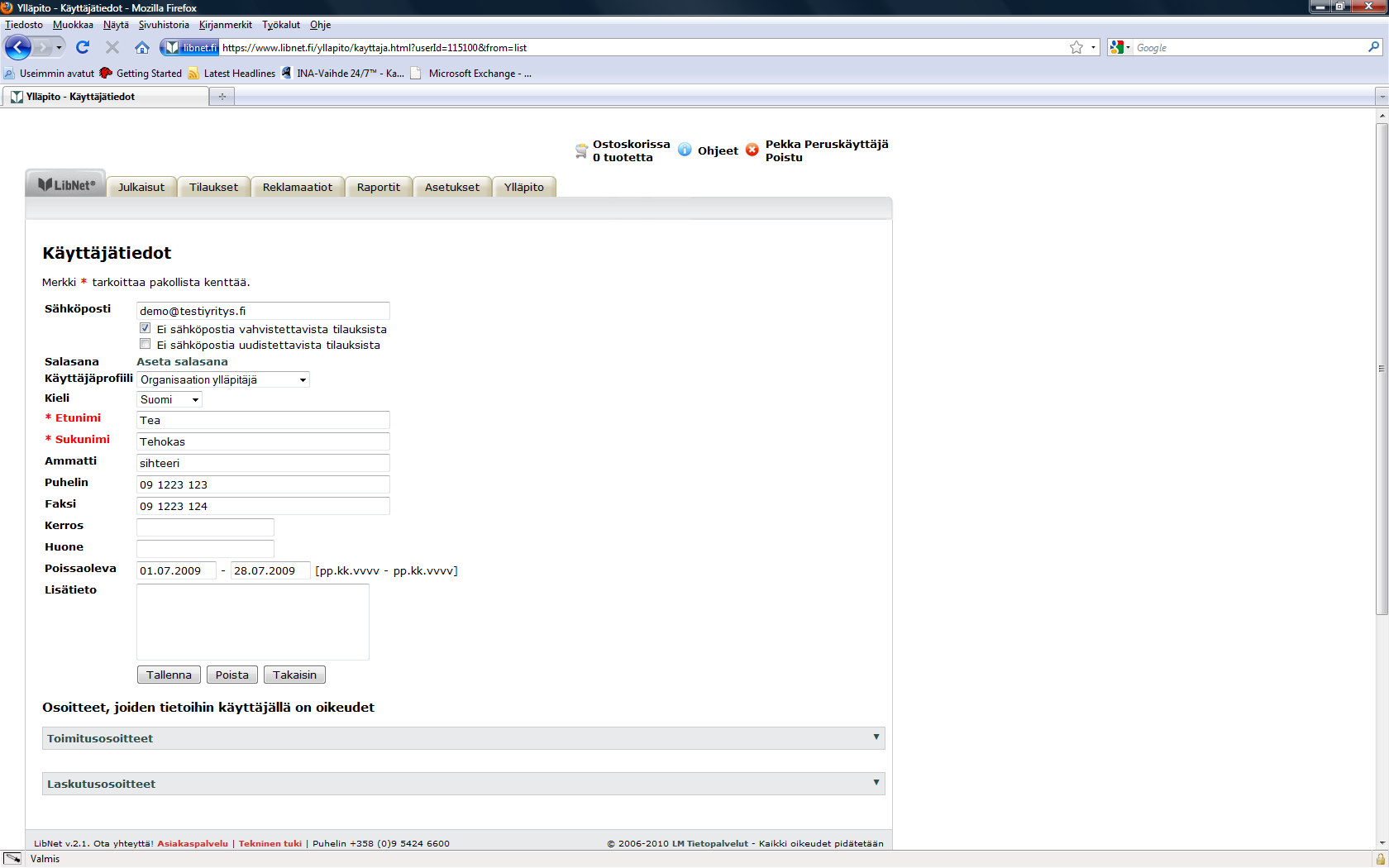
Task: Click the Ohjeet help link
Action: 718,150
